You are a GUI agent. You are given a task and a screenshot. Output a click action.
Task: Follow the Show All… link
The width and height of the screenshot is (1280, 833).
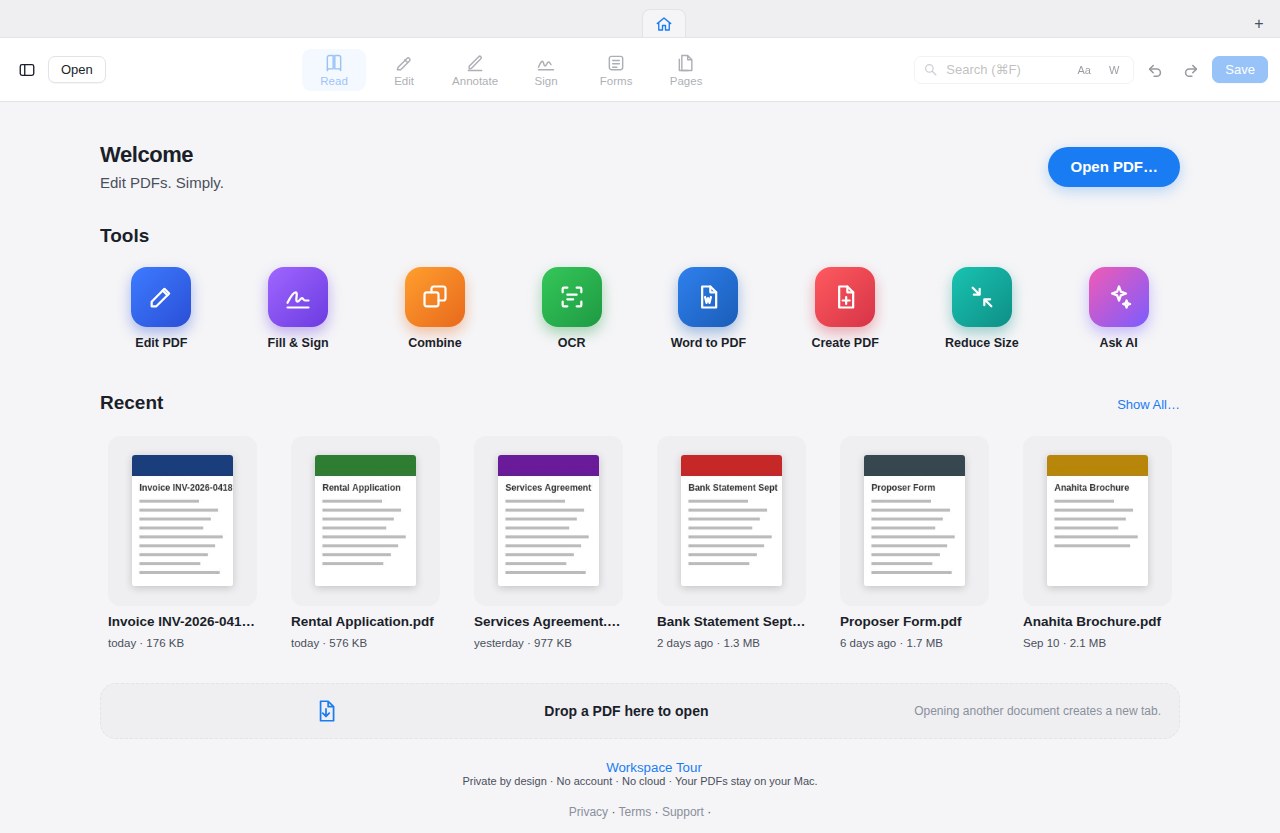[x=1148, y=405]
